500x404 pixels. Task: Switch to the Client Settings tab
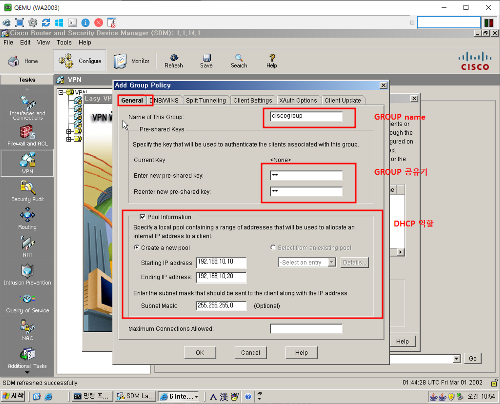pos(253,100)
